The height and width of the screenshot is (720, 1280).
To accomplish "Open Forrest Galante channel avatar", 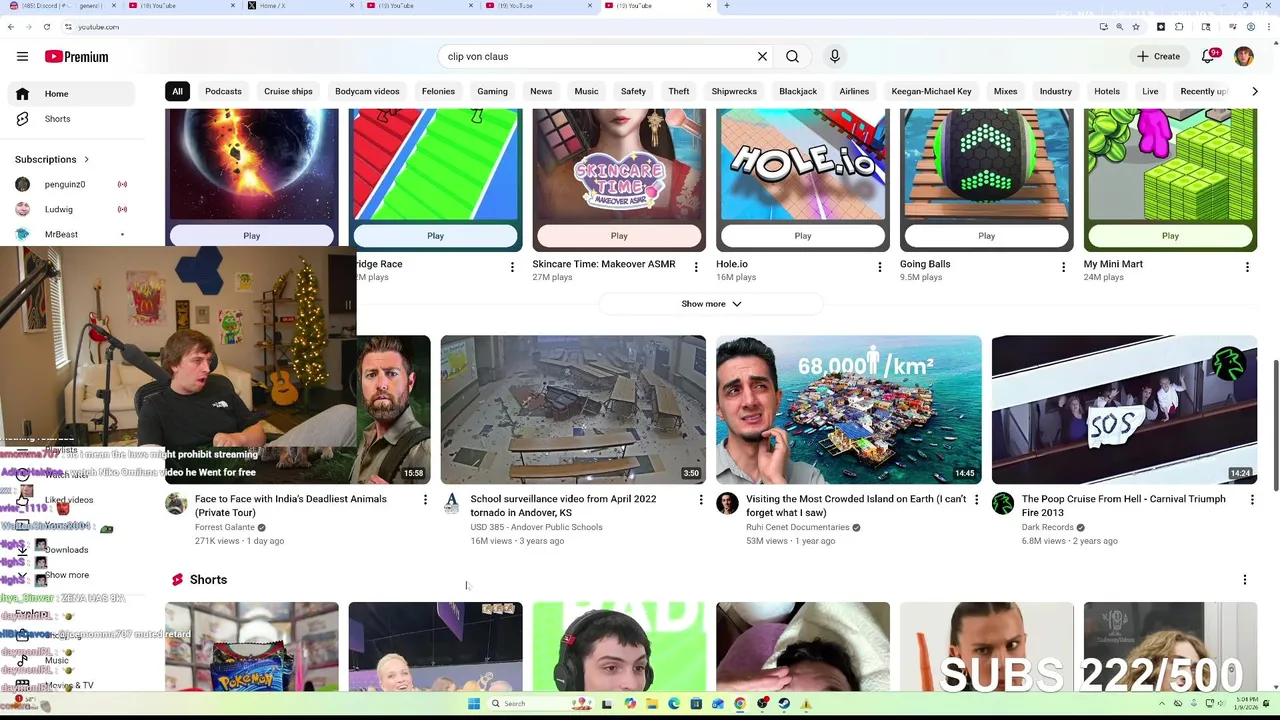I will [176, 504].
